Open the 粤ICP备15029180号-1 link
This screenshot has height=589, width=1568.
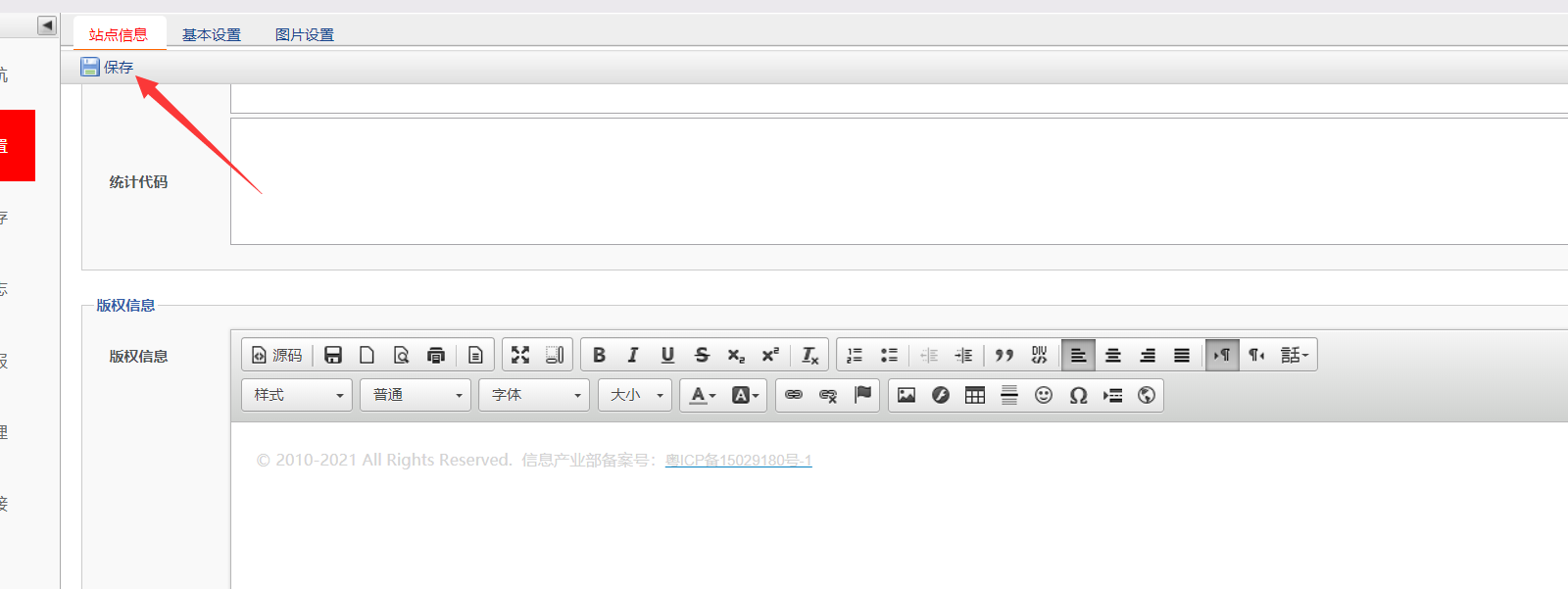(738, 461)
